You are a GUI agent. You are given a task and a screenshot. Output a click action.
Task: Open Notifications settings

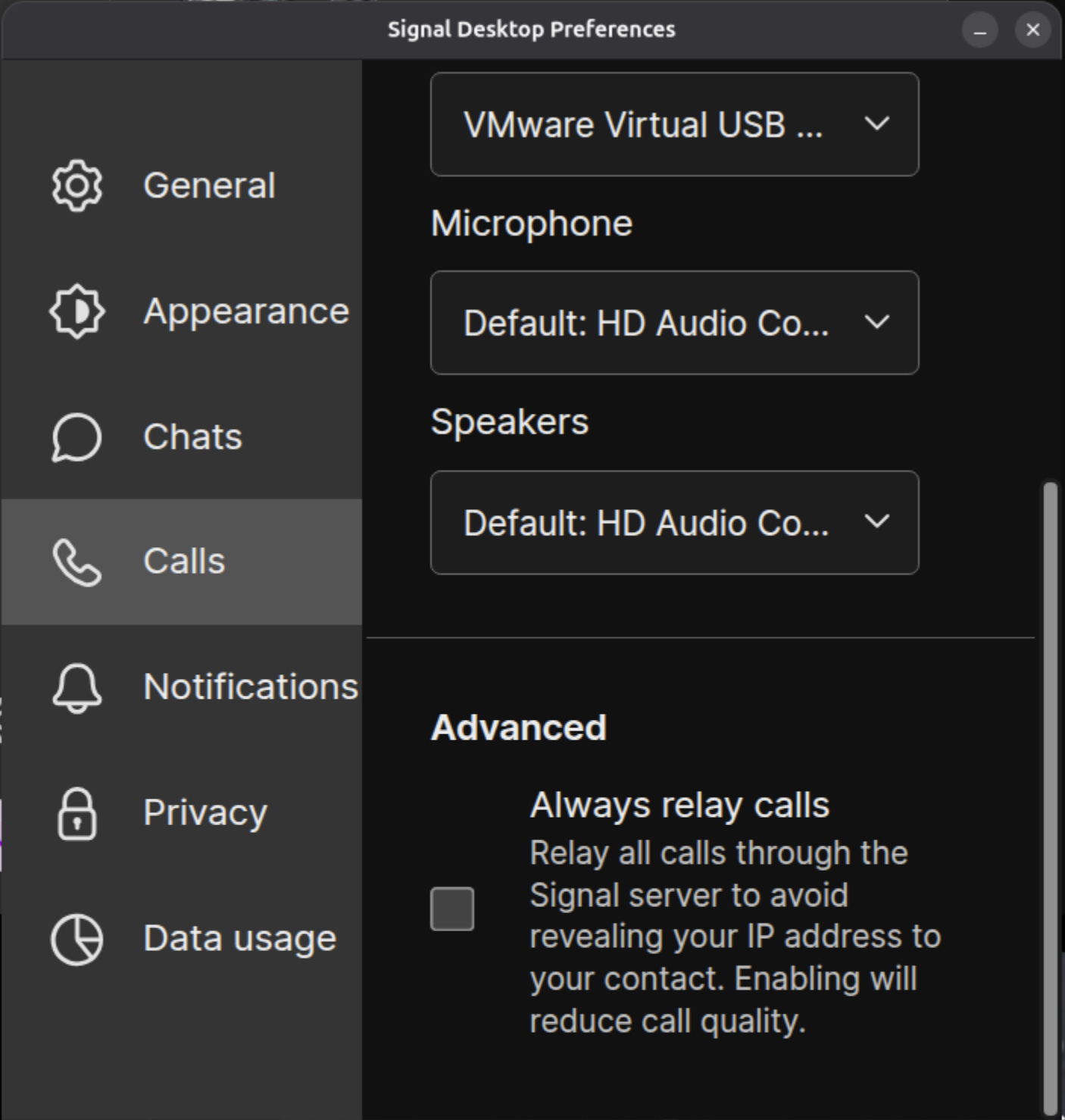[x=181, y=687]
